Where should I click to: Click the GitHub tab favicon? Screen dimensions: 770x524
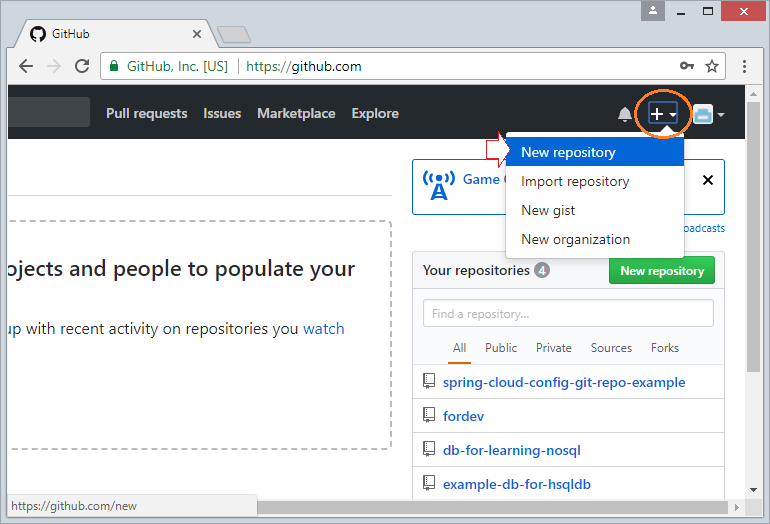[38, 34]
